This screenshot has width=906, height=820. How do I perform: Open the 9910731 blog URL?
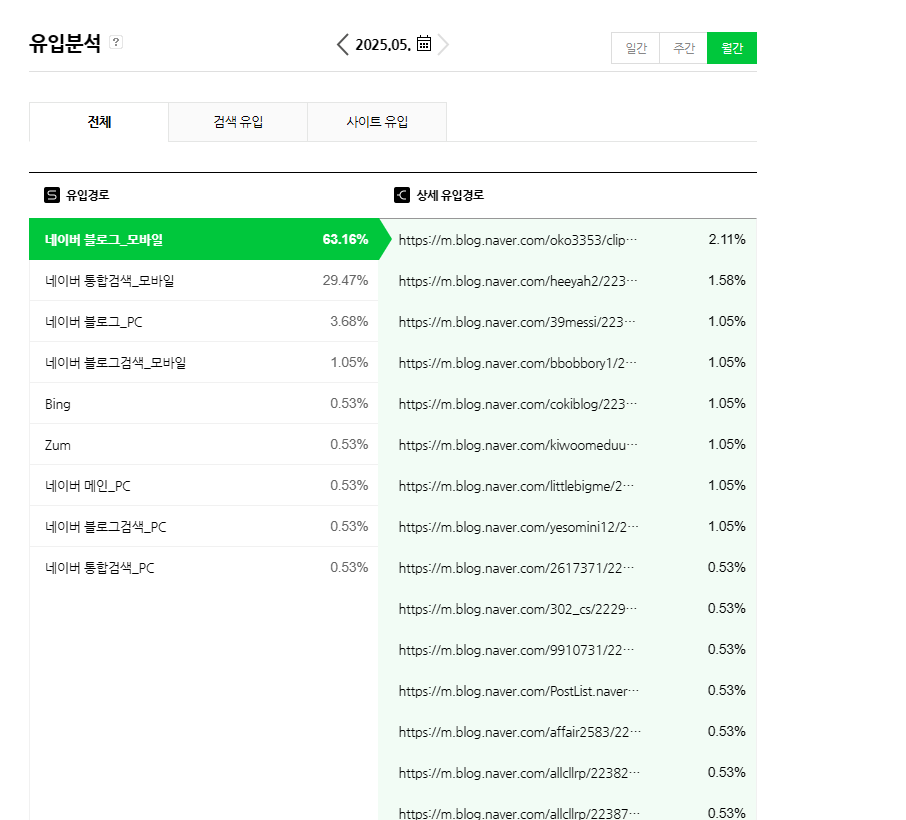[x=517, y=650]
